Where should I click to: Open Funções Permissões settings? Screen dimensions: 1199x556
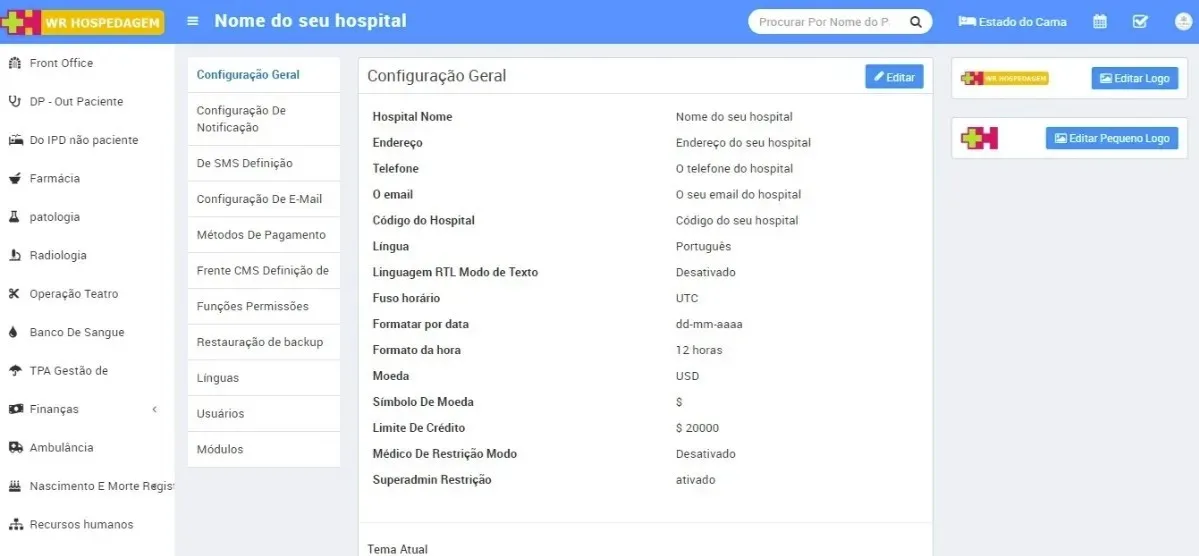point(264,306)
